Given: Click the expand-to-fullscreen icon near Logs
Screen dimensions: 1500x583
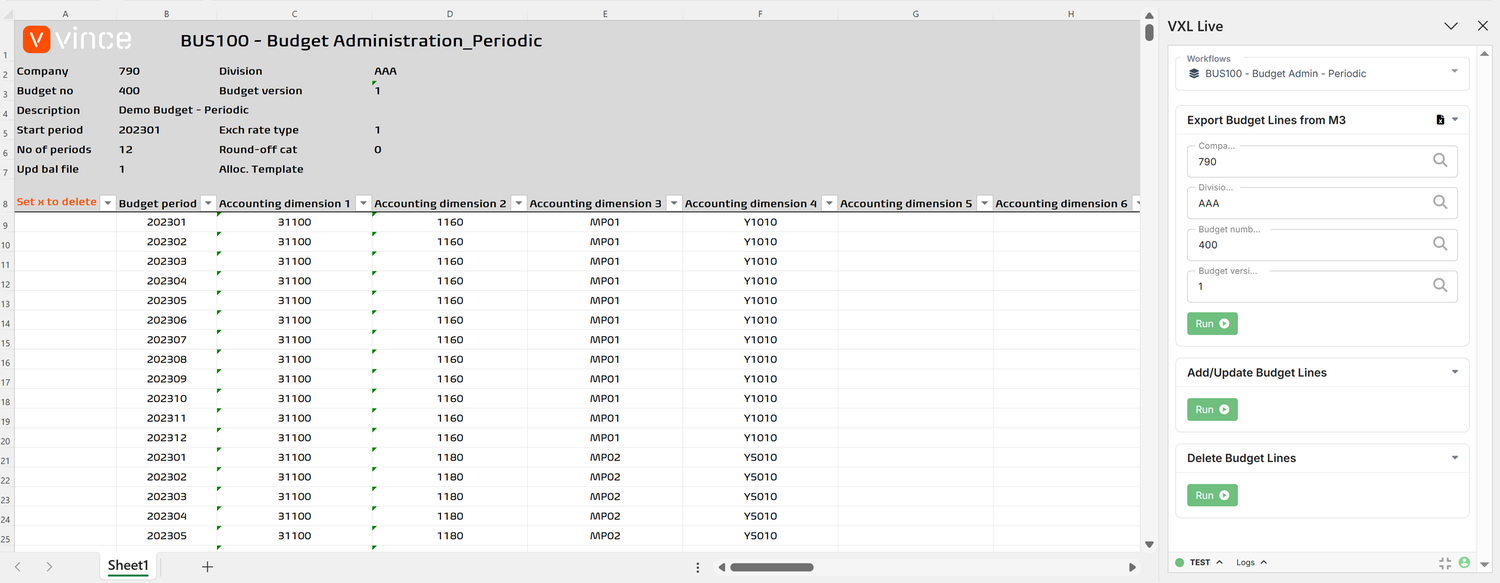Looking at the screenshot, I should coord(1443,563).
